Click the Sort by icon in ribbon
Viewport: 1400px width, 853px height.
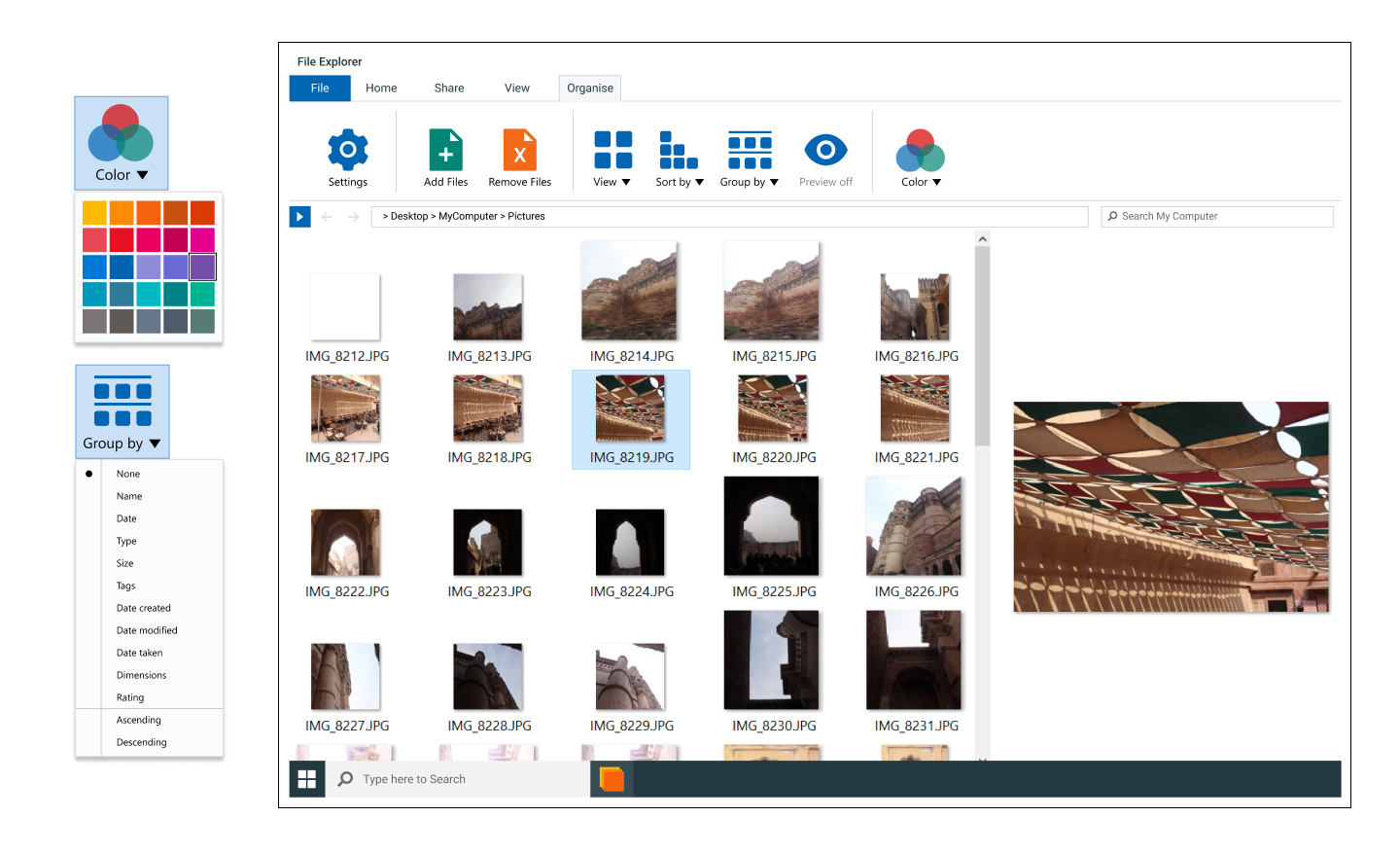[679, 150]
